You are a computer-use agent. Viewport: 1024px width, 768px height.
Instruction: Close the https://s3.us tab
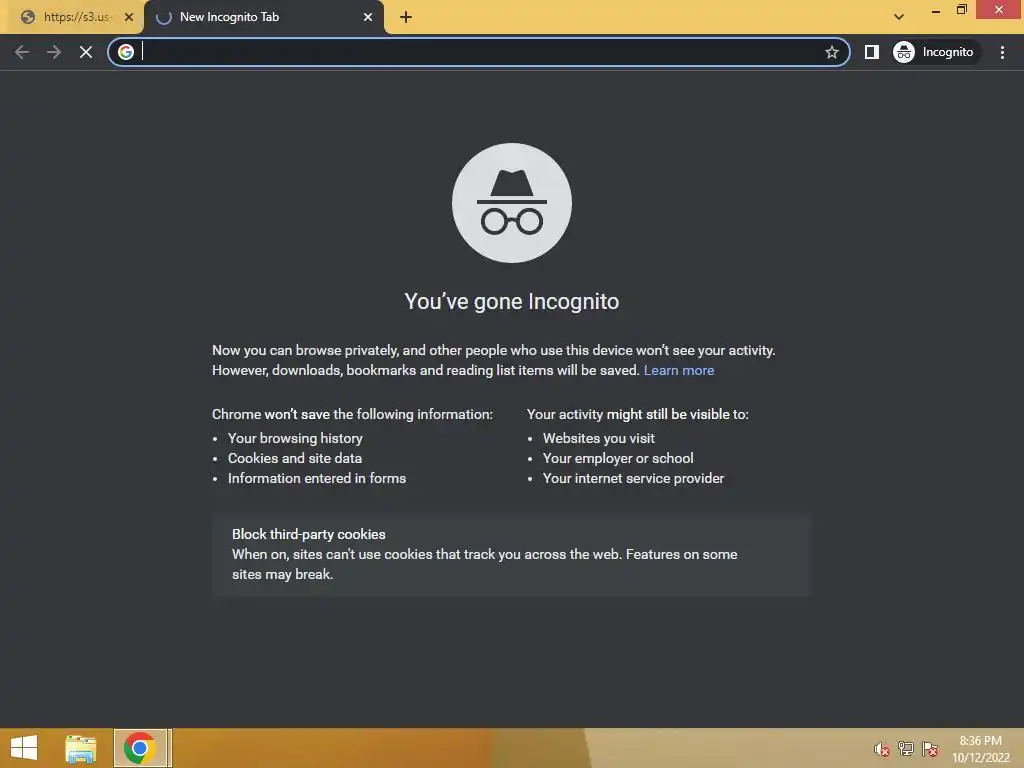click(x=129, y=17)
